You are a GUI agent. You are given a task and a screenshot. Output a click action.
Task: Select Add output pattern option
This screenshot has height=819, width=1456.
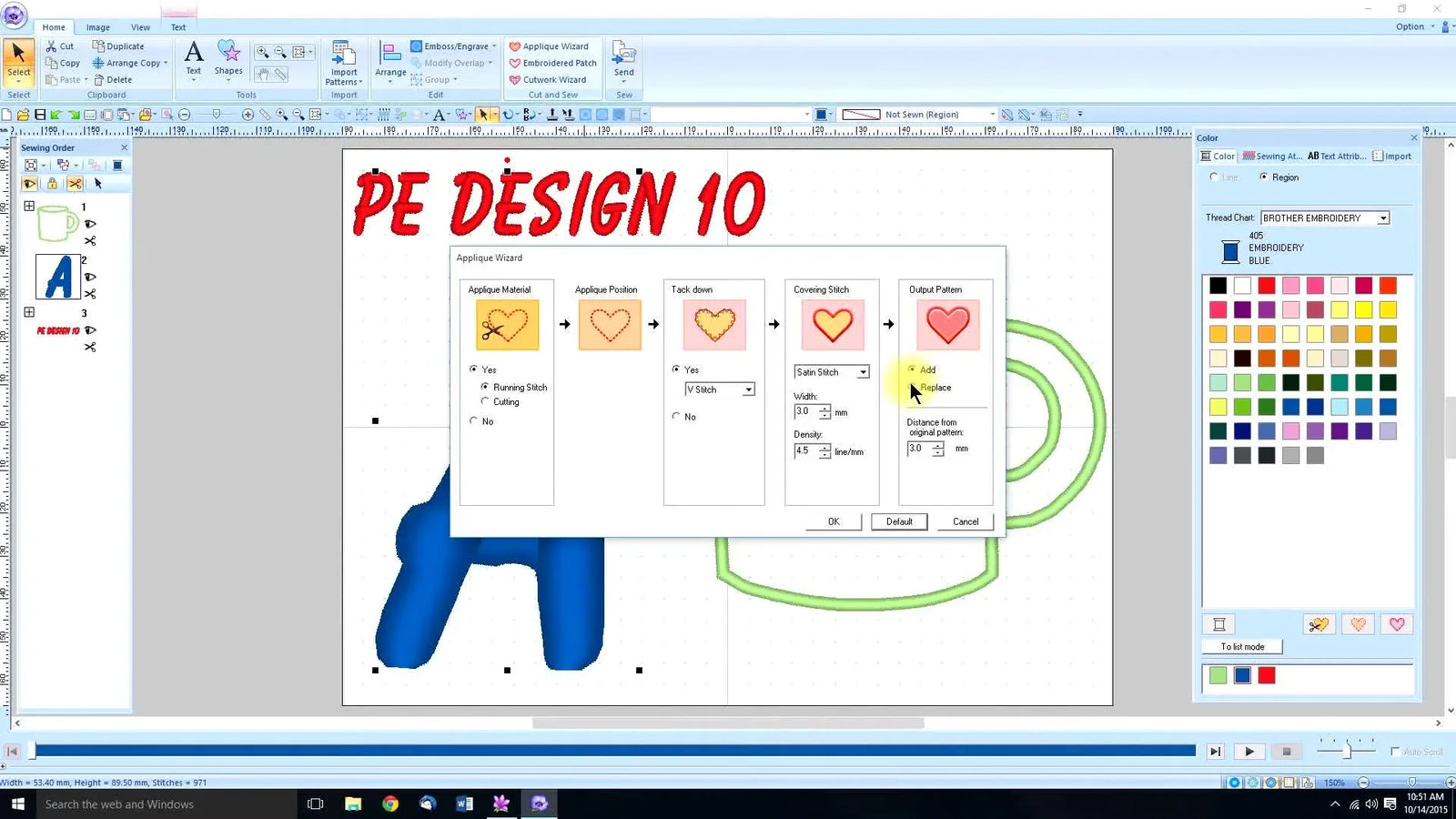tap(922, 369)
